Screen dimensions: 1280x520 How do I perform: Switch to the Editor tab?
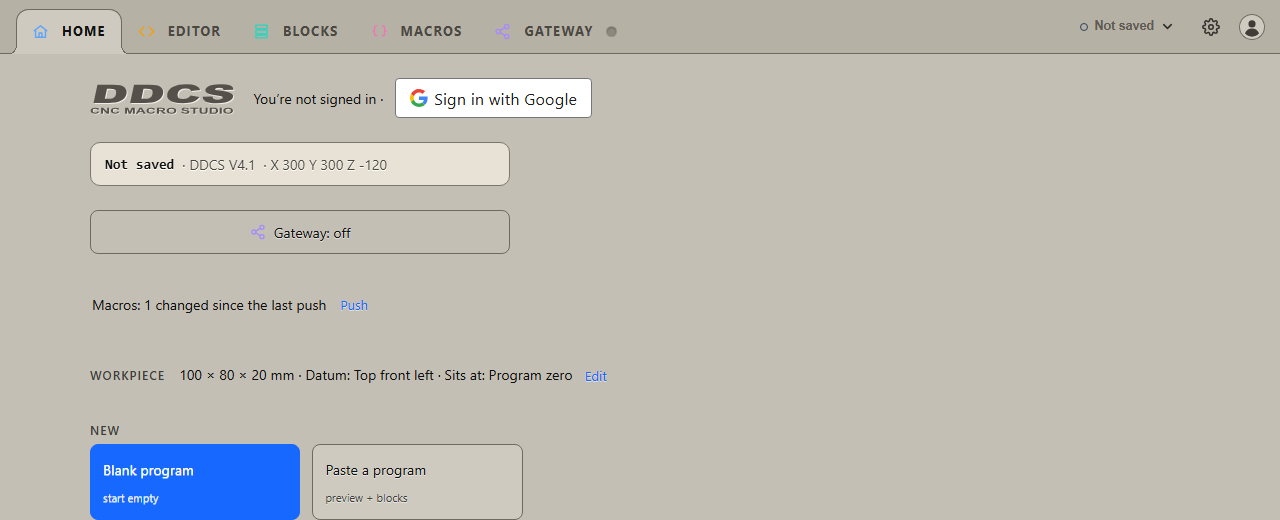click(179, 31)
